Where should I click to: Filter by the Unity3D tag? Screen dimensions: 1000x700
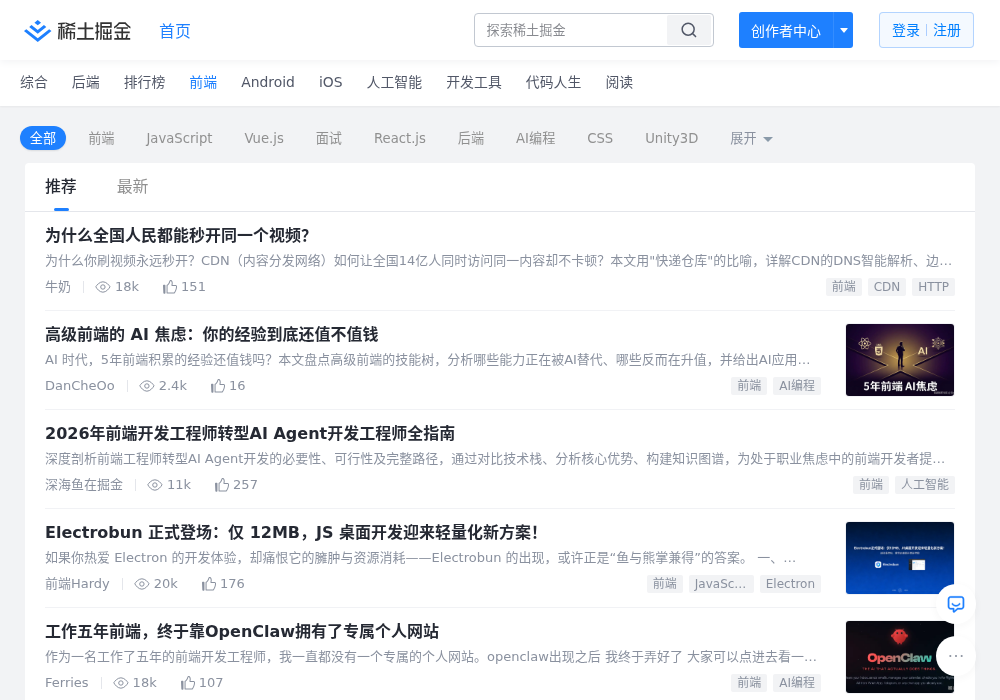coord(672,138)
